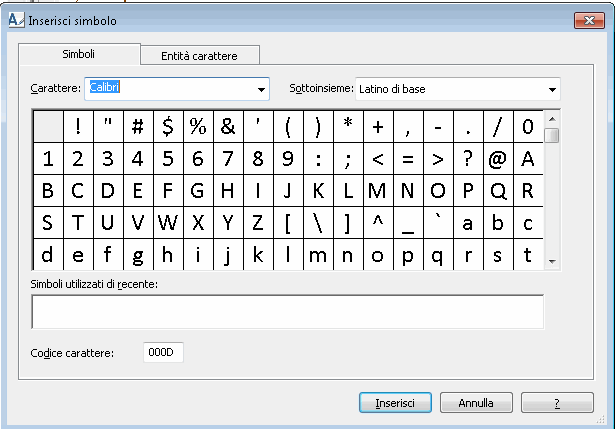Select the uppercase M symbol
The width and height of the screenshot is (616, 429).
(x=378, y=191)
